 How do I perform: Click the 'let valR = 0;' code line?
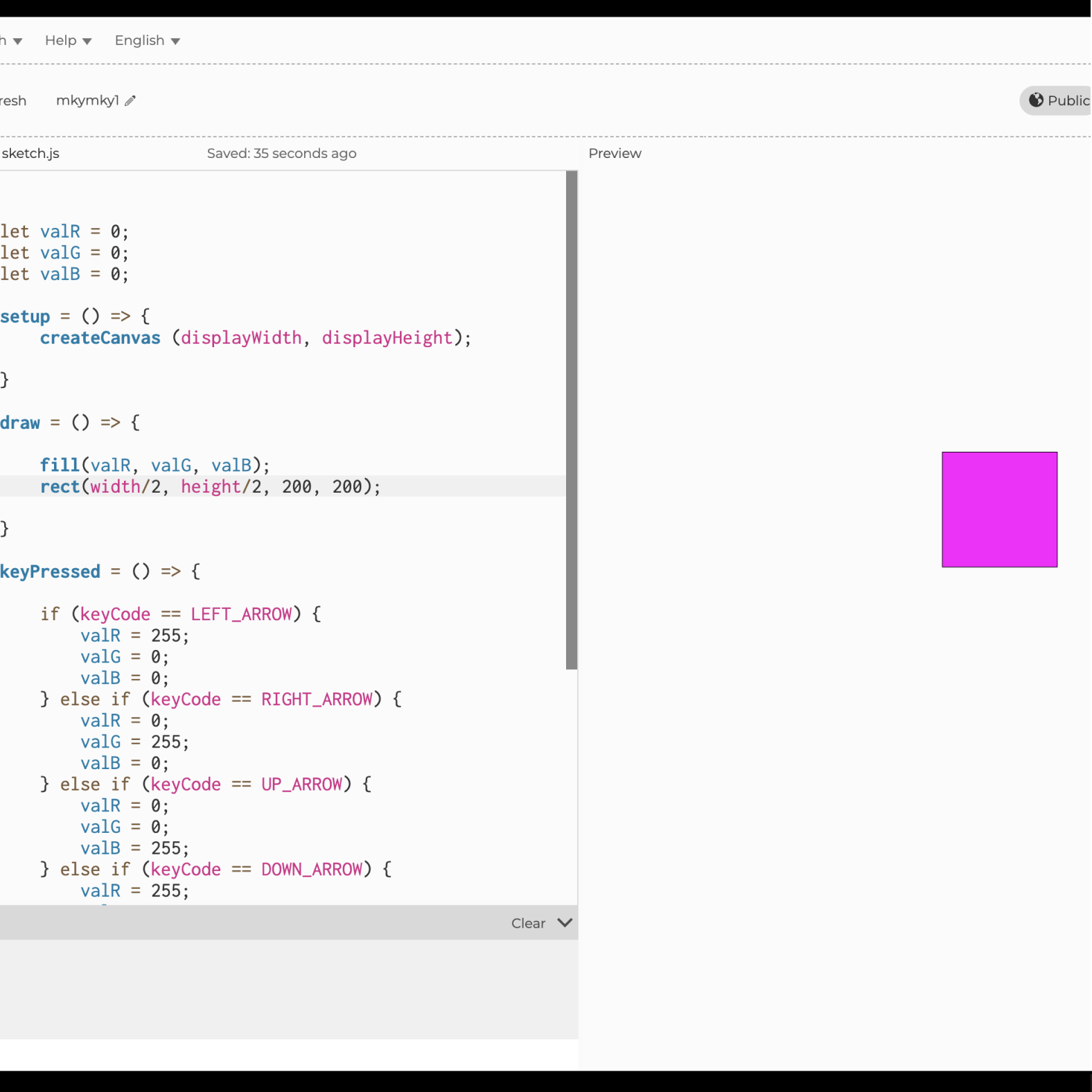point(64,231)
